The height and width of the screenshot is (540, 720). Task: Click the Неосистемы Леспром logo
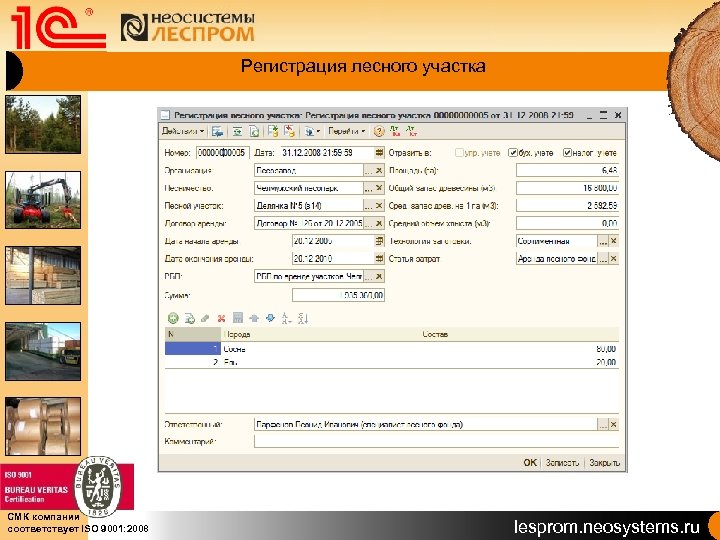pos(187,28)
